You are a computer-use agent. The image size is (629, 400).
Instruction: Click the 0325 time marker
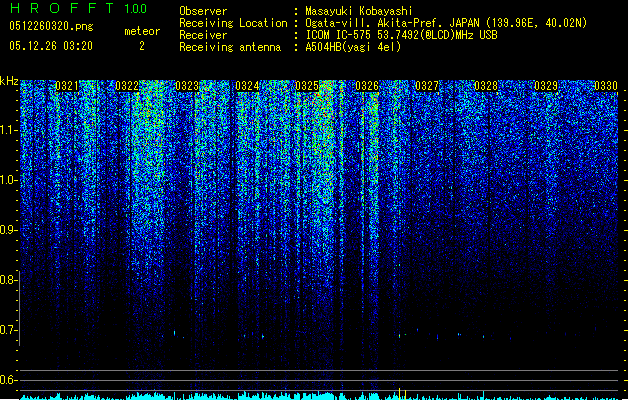[307, 86]
